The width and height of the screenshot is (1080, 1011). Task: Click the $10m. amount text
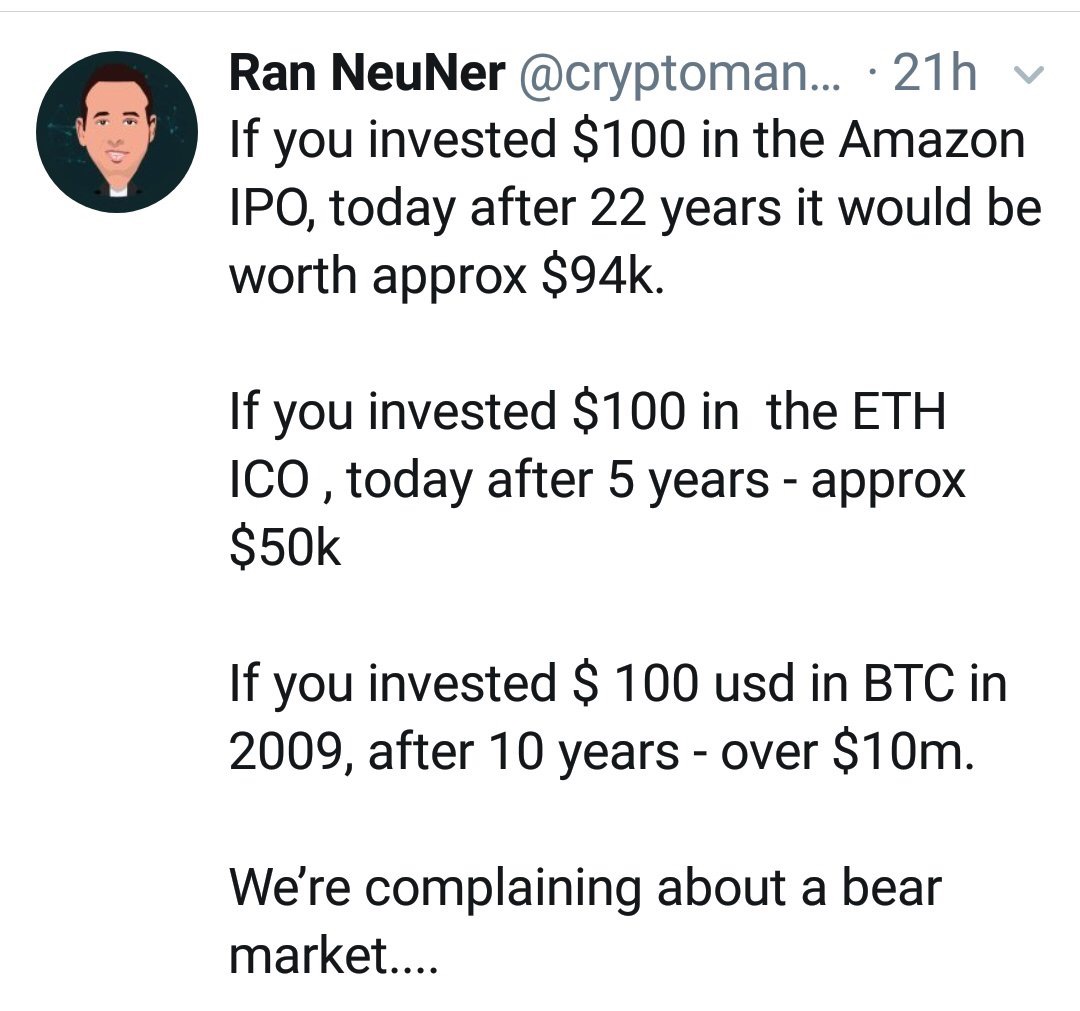[904, 751]
